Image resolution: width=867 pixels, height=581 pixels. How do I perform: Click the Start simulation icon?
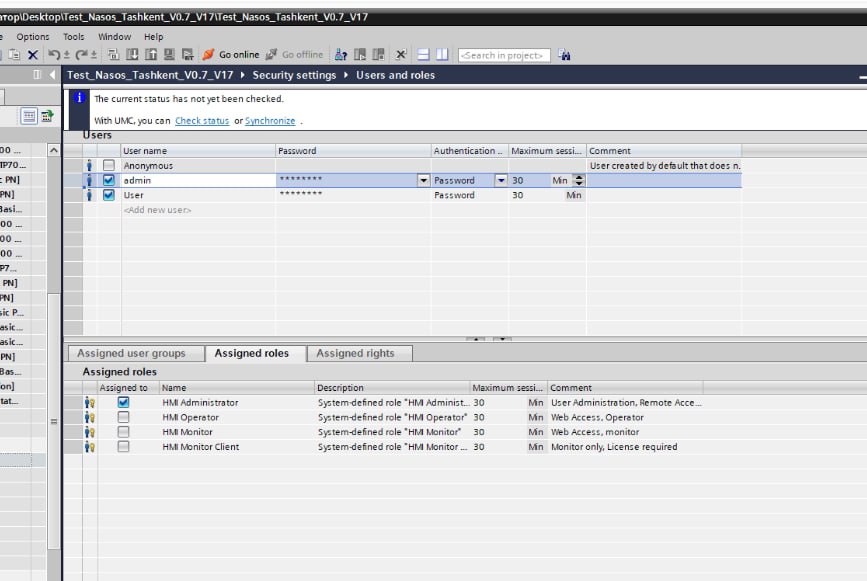click(x=169, y=54)
